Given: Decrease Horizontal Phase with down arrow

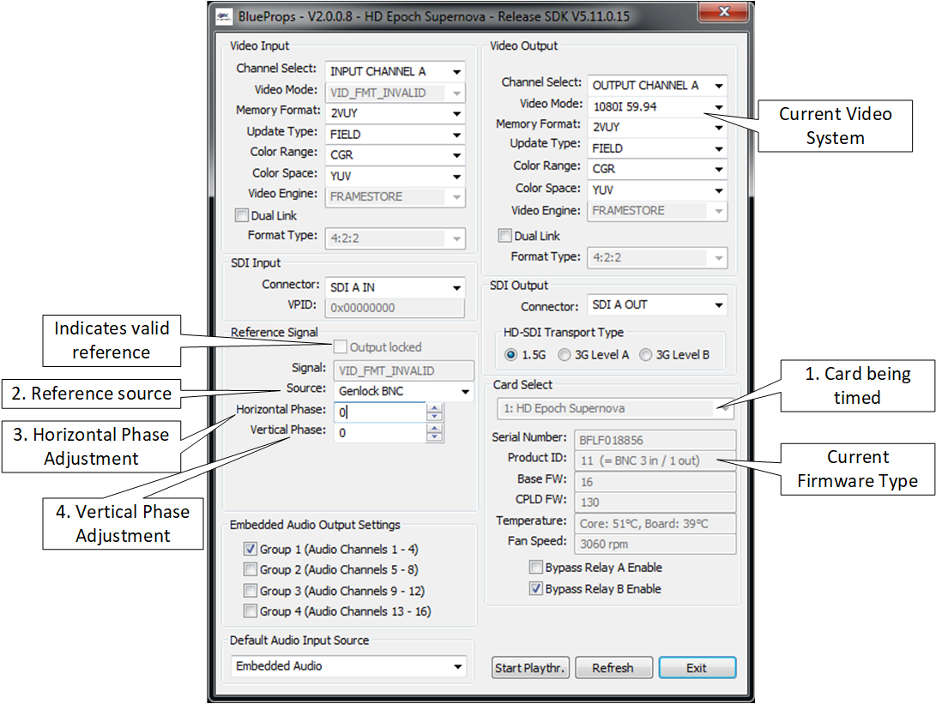Looking at the screenshot, I should coord(435,417).
